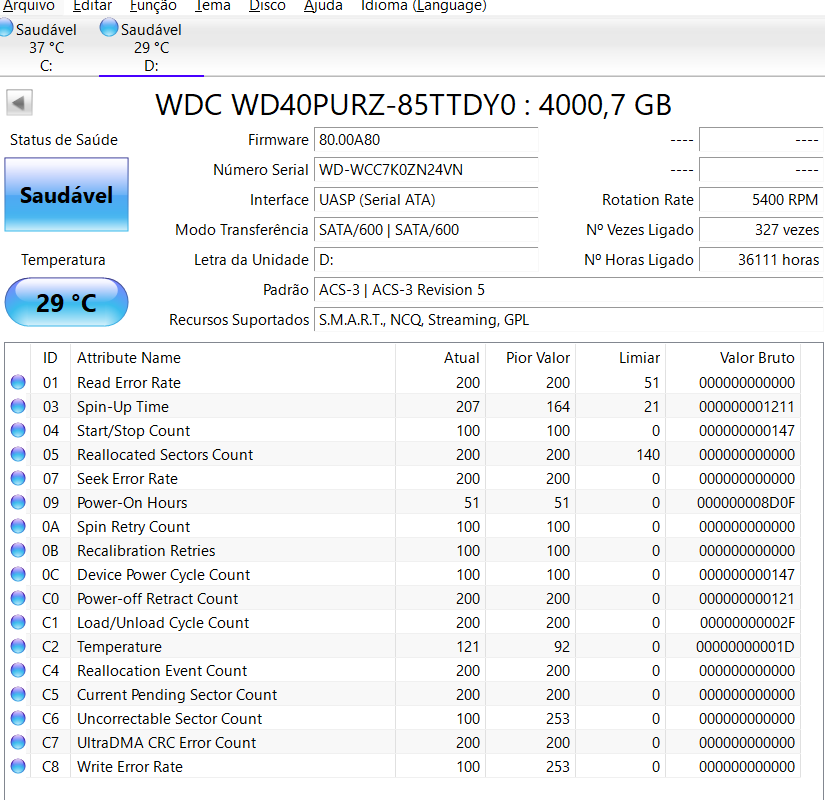Viewport: 825px width, 800px height.
Task: Click the Valor Bruto column header
Action: coord(757,358)
